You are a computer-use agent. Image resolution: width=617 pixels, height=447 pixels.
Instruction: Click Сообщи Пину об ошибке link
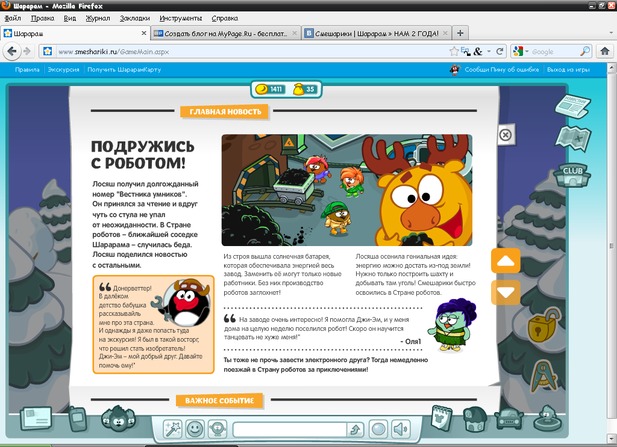tap(502, 70)
